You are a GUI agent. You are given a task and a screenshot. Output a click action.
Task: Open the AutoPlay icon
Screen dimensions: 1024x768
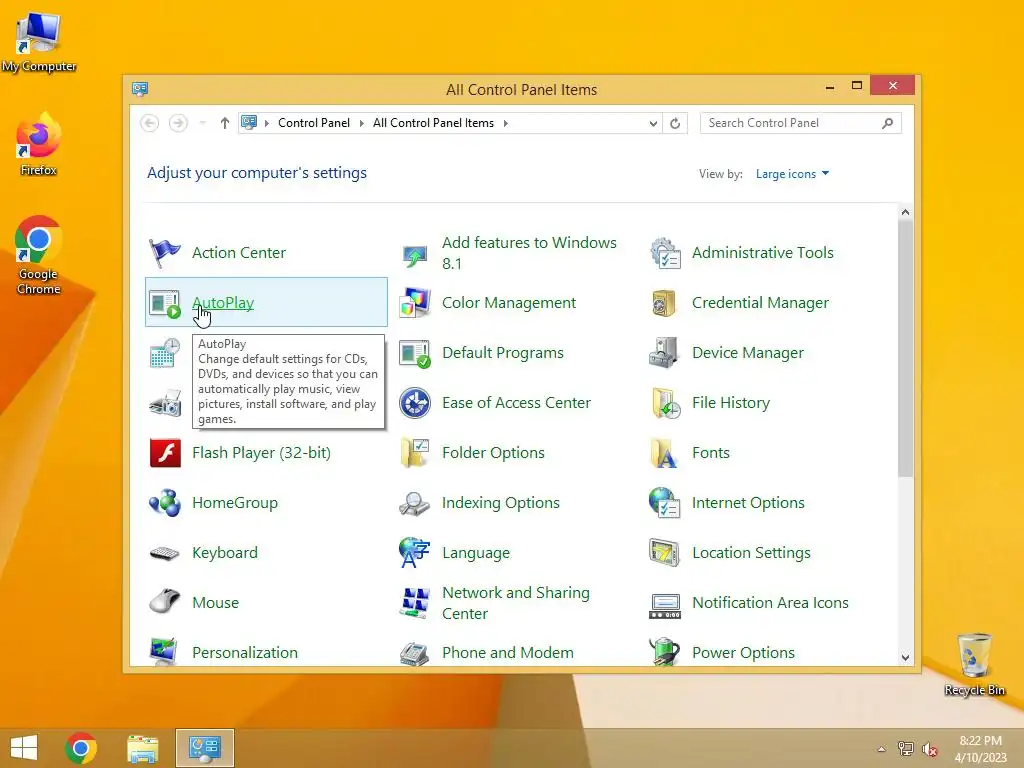[165, 303]
